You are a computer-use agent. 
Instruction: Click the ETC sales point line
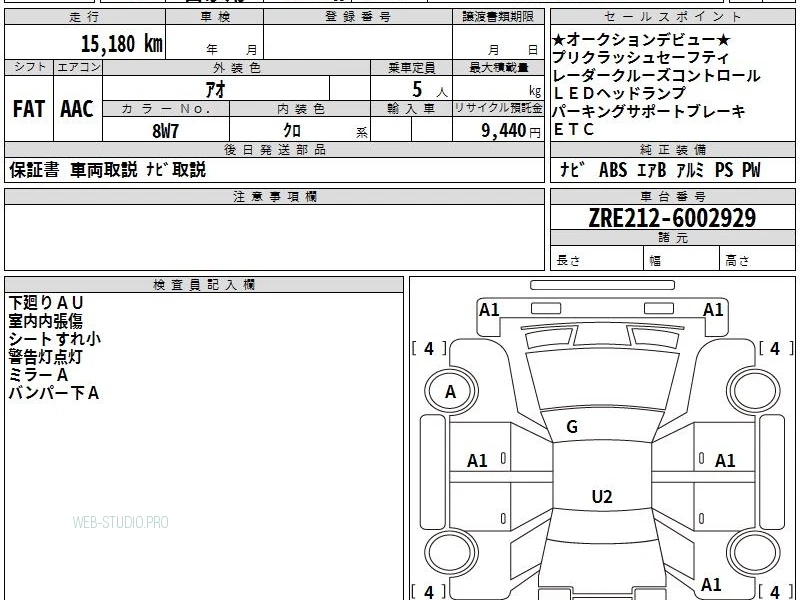[573, 129]
